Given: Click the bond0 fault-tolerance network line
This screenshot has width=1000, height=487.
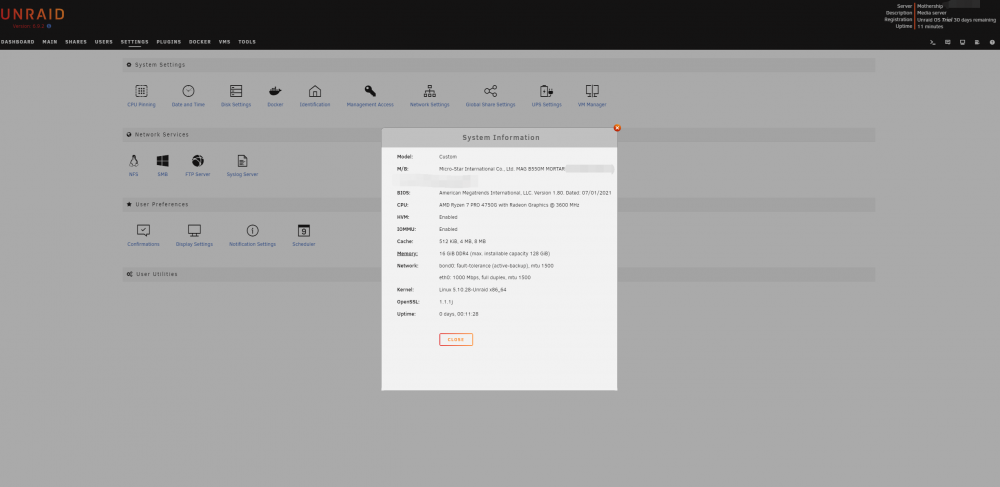Looking at the screenshot, I should click(x=496, y=266).
